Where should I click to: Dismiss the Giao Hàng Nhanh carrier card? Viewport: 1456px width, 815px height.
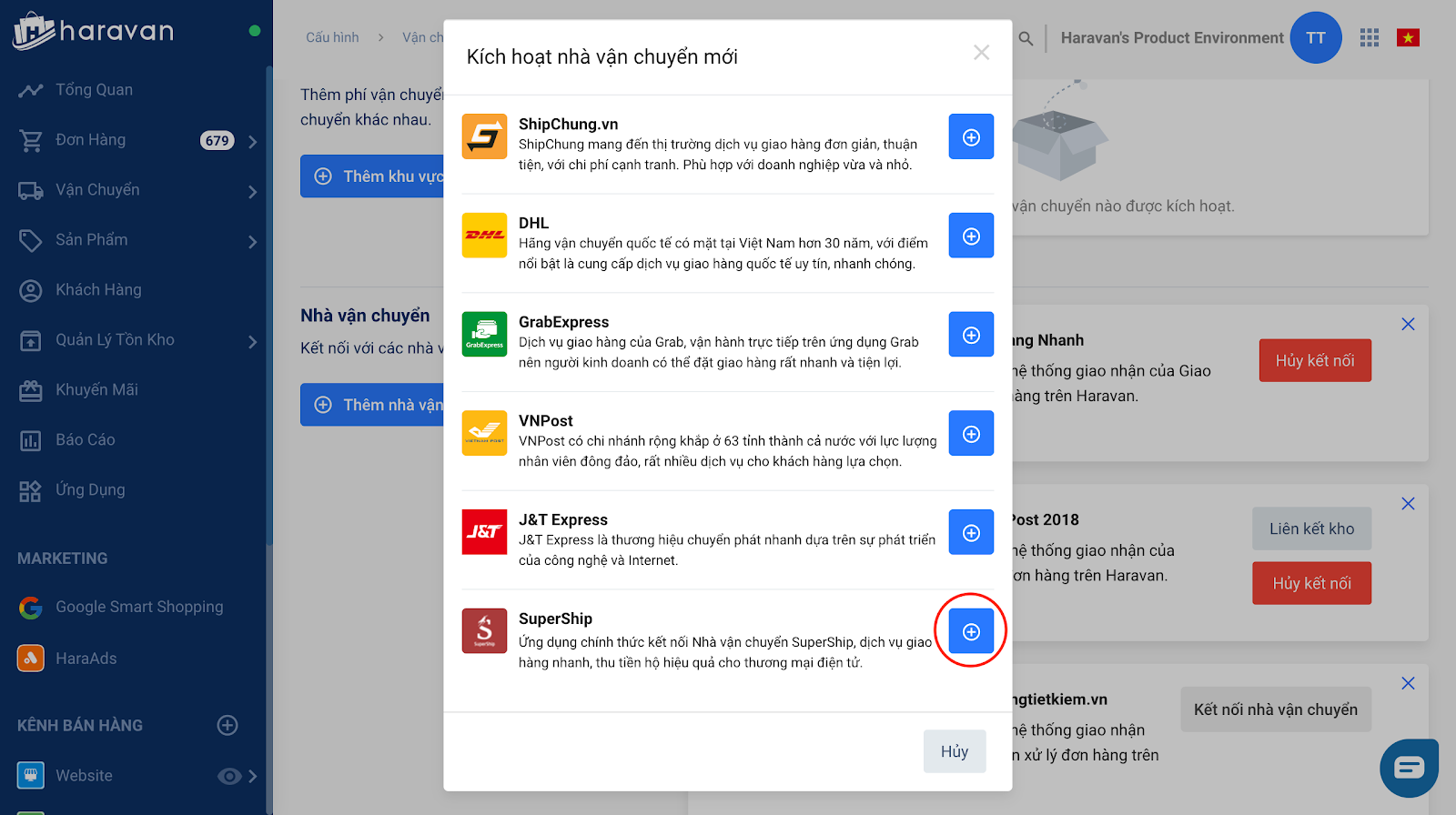pos(1408,324)
